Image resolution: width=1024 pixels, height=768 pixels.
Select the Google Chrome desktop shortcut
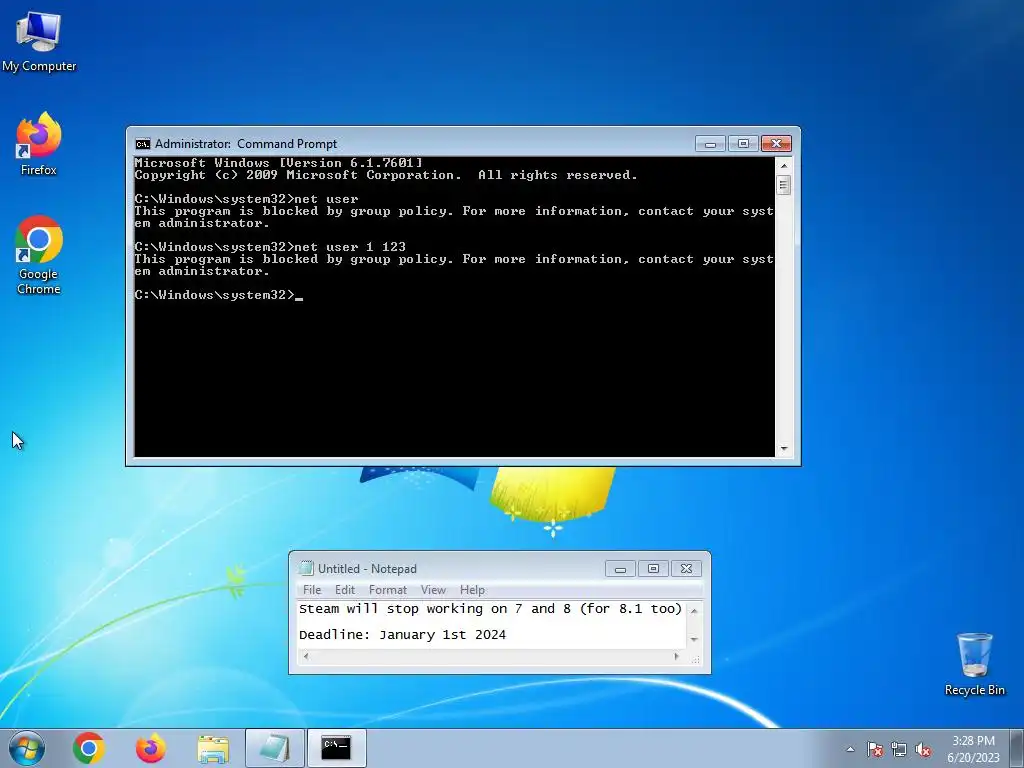pyautogui.click(x=39, y=255)
